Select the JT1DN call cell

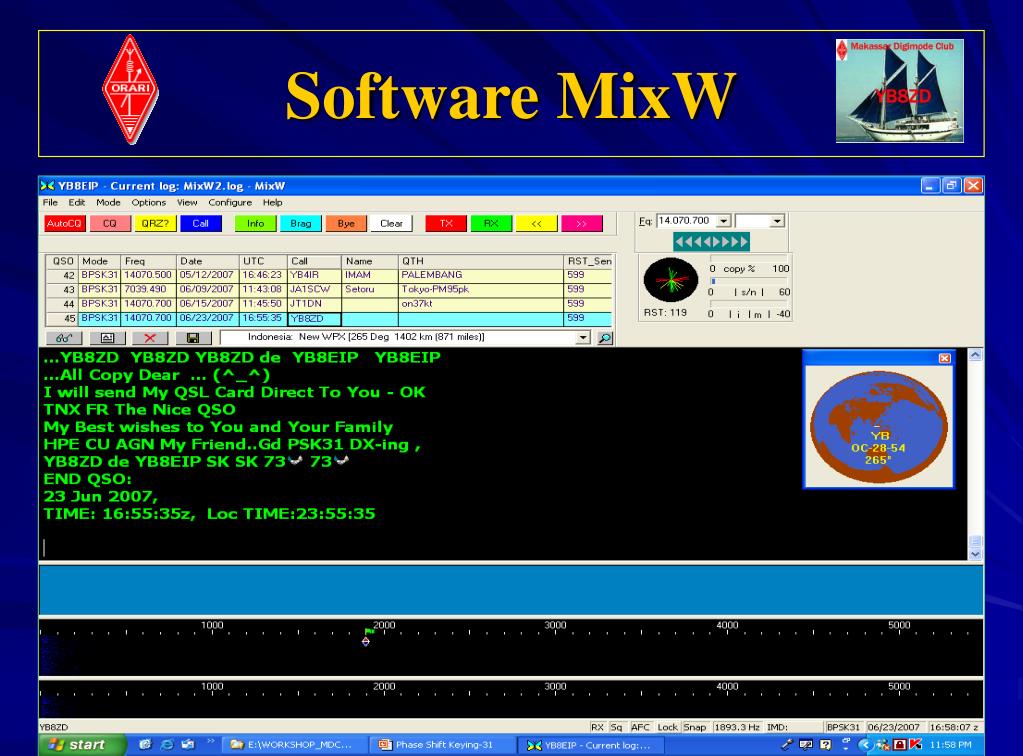point(314,304)
